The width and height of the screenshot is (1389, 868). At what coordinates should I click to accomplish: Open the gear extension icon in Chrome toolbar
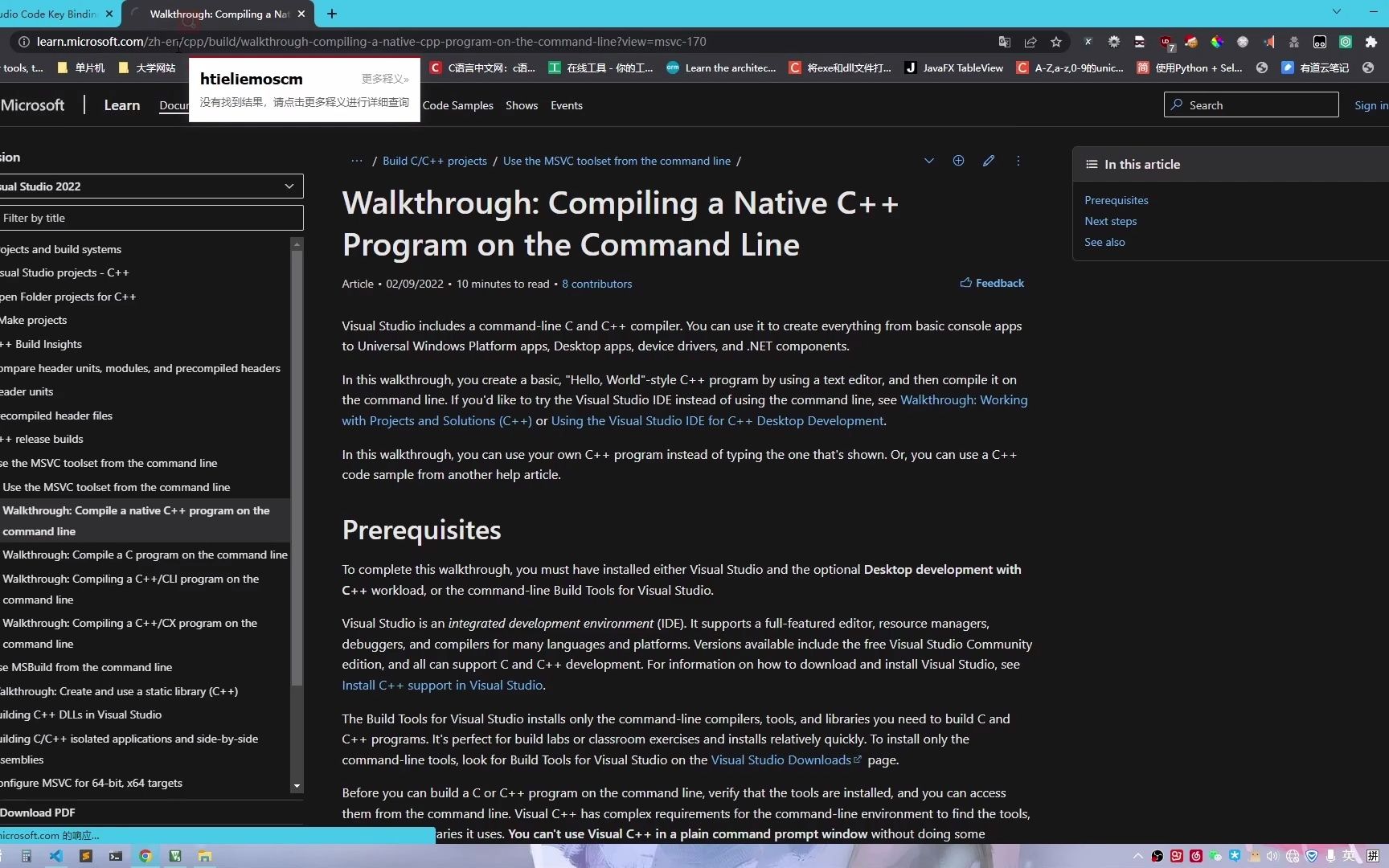(1113, 42)
